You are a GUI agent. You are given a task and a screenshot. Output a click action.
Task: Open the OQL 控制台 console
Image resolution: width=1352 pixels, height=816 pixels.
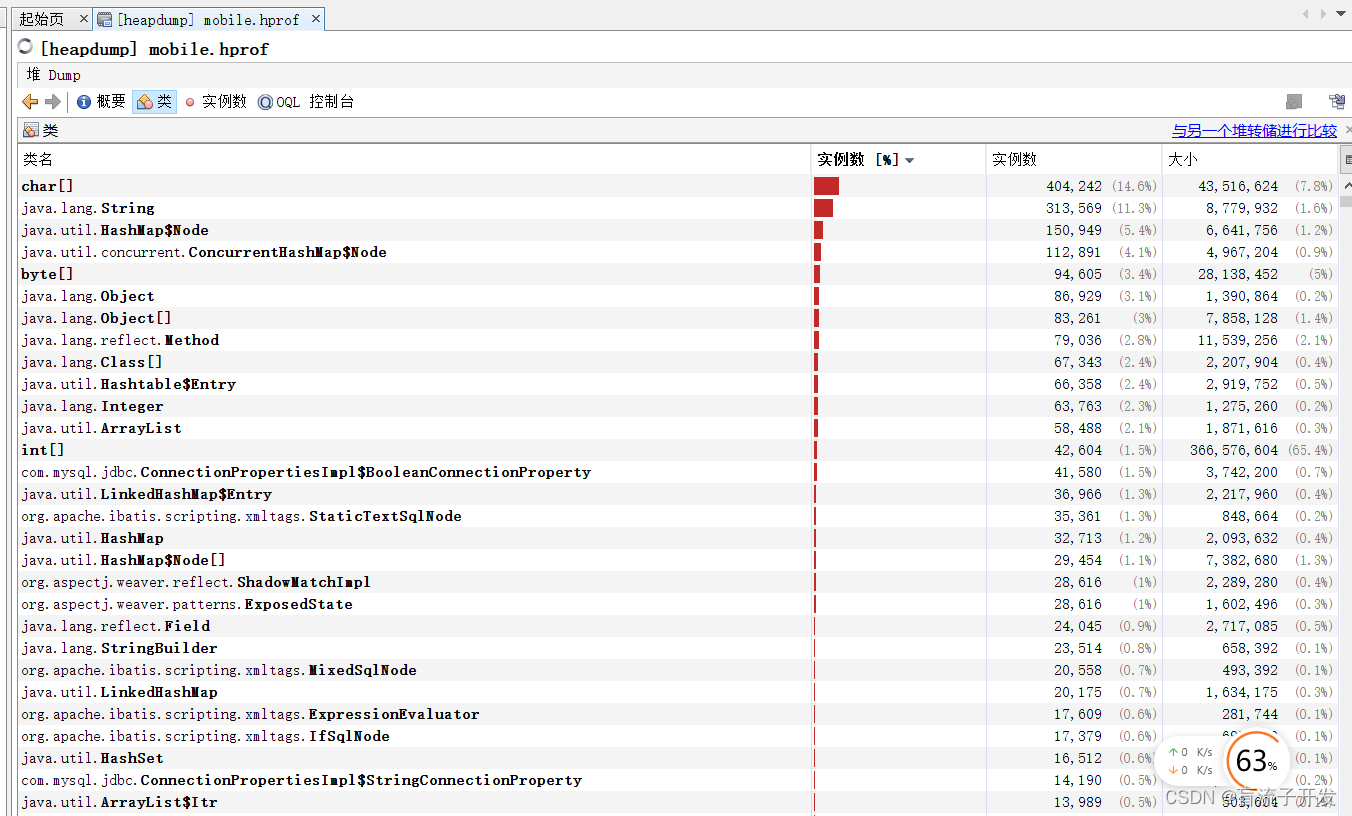click(306, 102)
